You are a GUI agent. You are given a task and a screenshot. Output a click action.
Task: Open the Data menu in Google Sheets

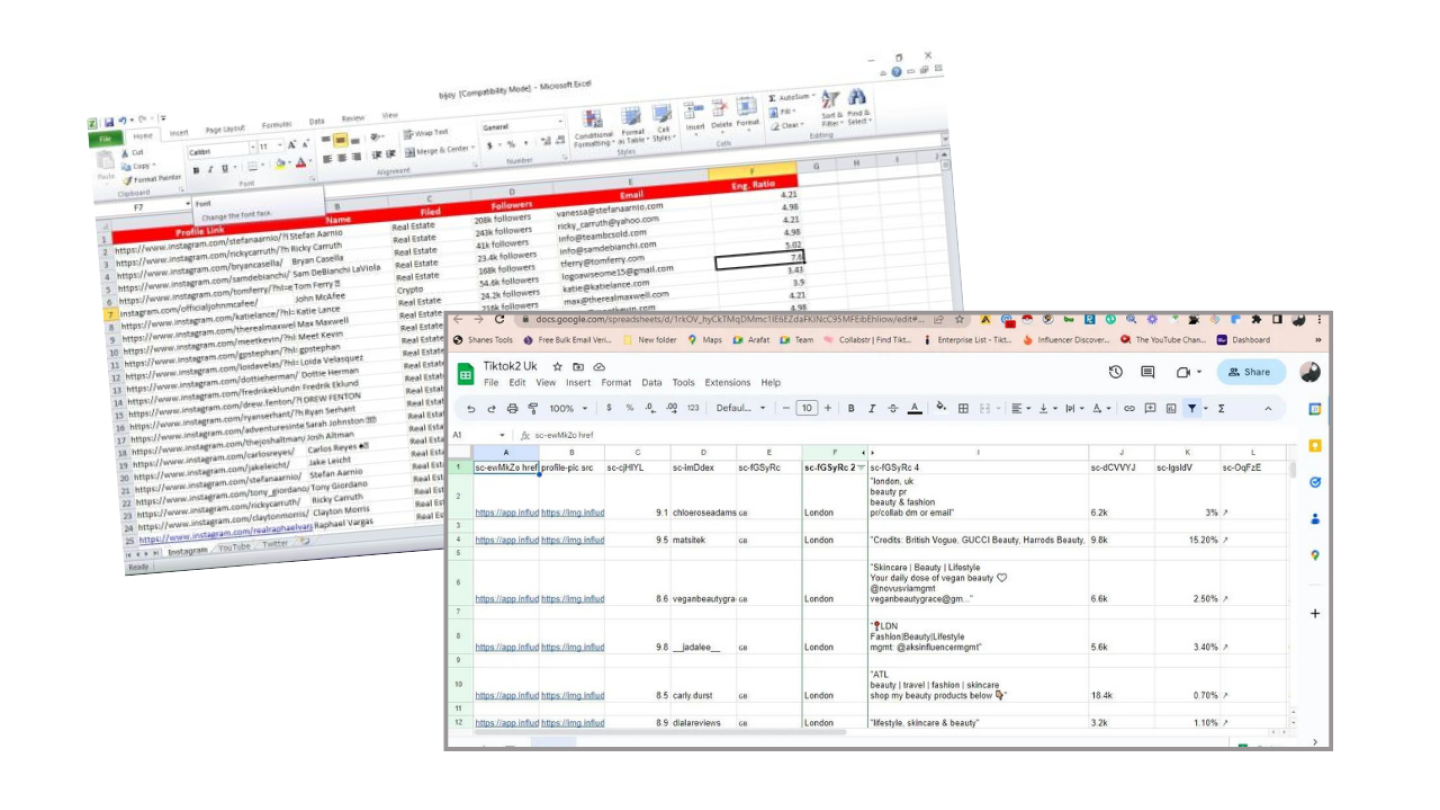(x=651, y=383)
